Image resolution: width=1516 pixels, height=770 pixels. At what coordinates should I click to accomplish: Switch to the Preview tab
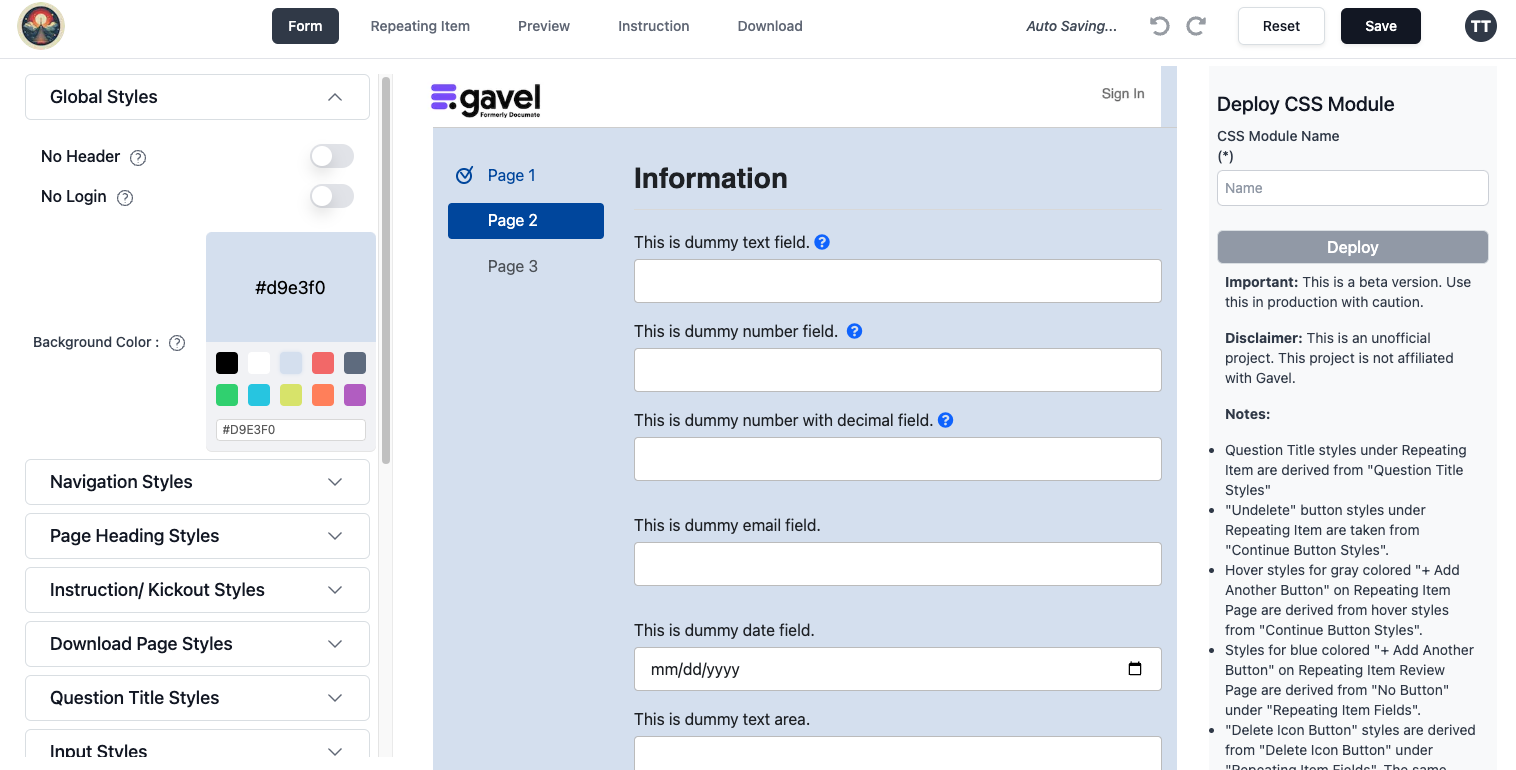[x=544, y=26]
